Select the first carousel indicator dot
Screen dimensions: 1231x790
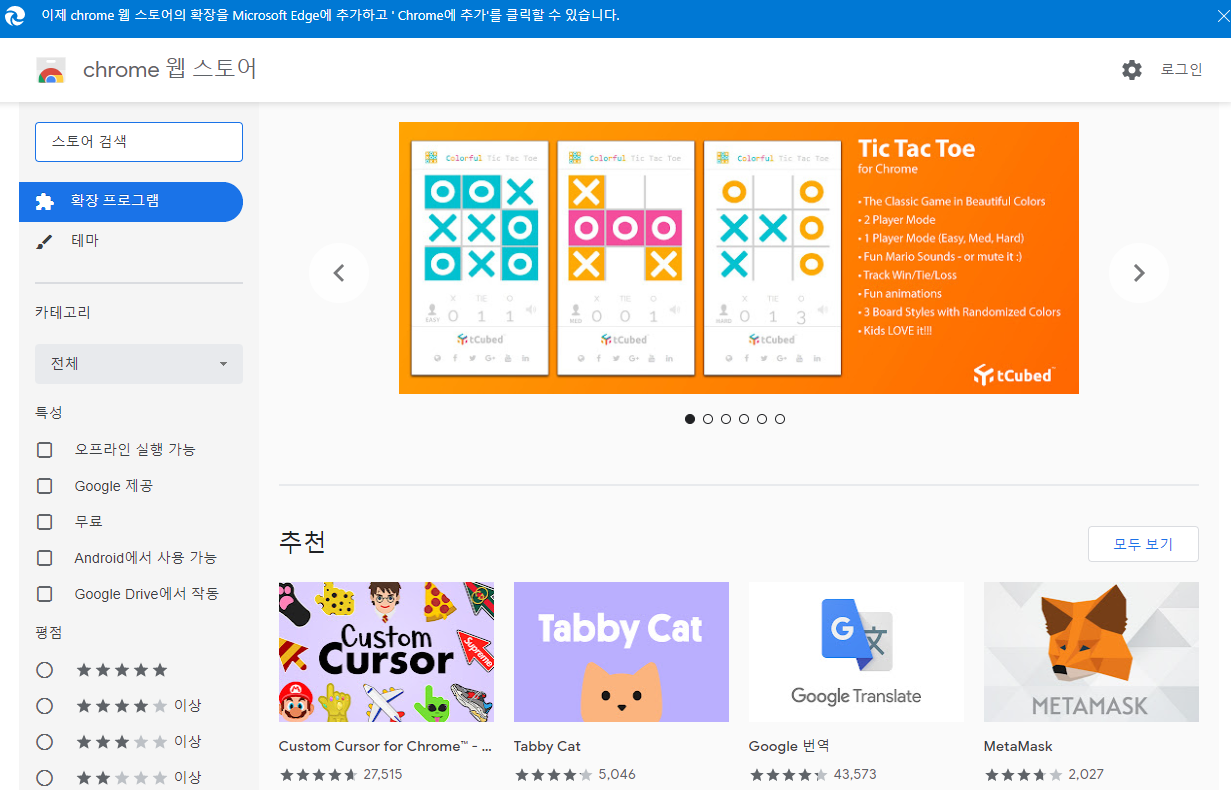690,419
